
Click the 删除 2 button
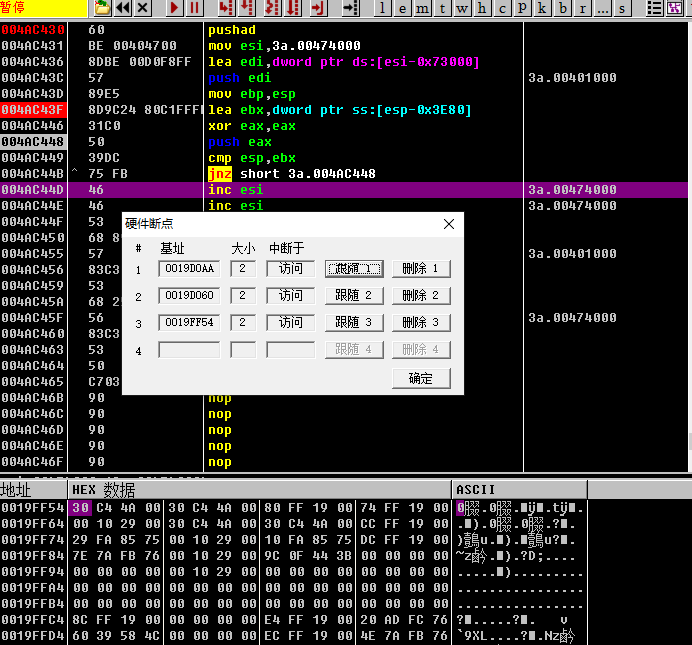pos(421,296)
